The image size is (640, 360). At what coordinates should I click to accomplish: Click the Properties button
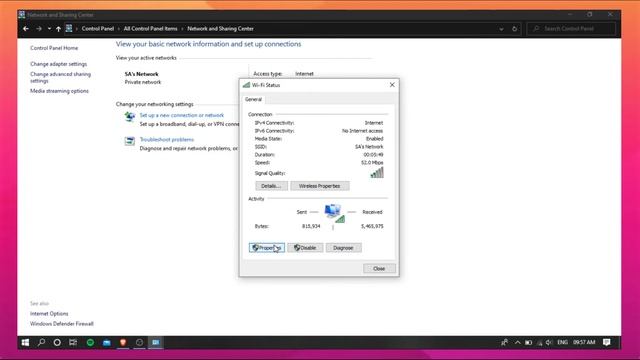click(267, 248)
